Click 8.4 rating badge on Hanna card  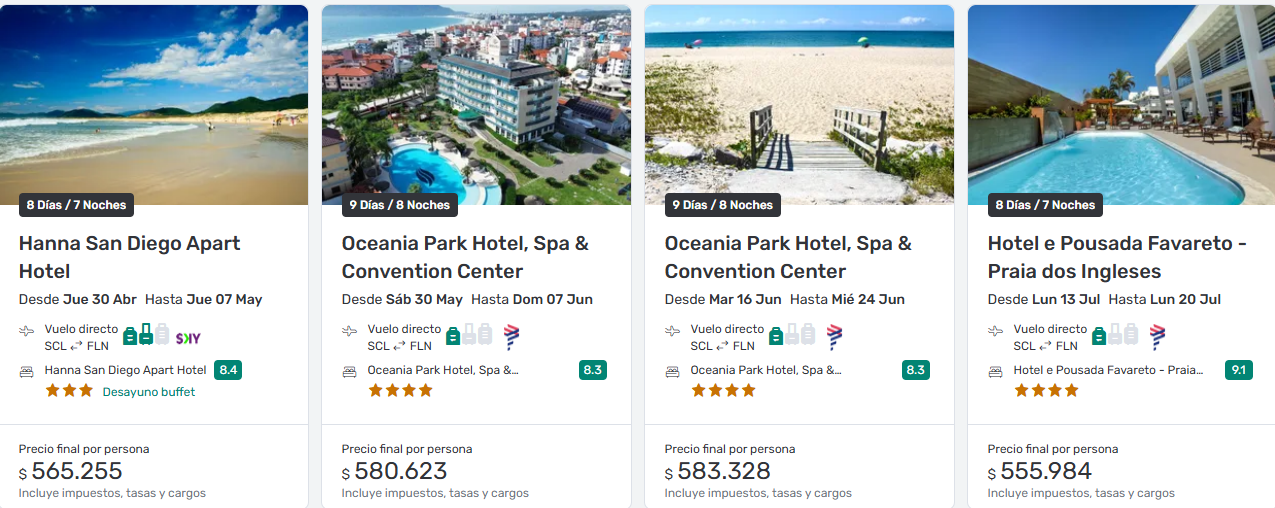click(x=228, y=370)
